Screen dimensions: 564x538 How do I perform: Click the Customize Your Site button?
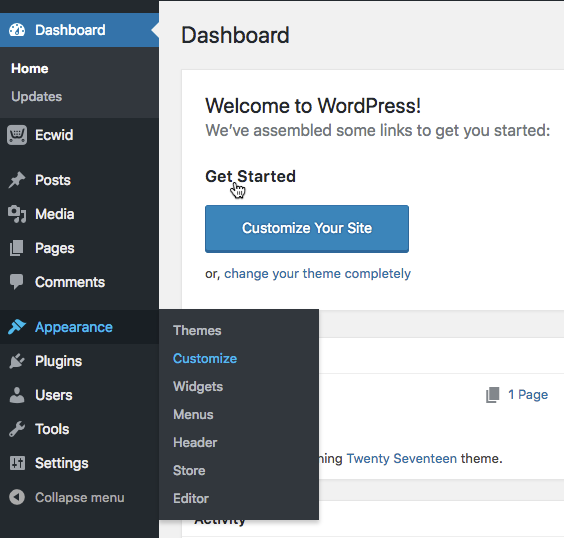[x=307, y=229]
